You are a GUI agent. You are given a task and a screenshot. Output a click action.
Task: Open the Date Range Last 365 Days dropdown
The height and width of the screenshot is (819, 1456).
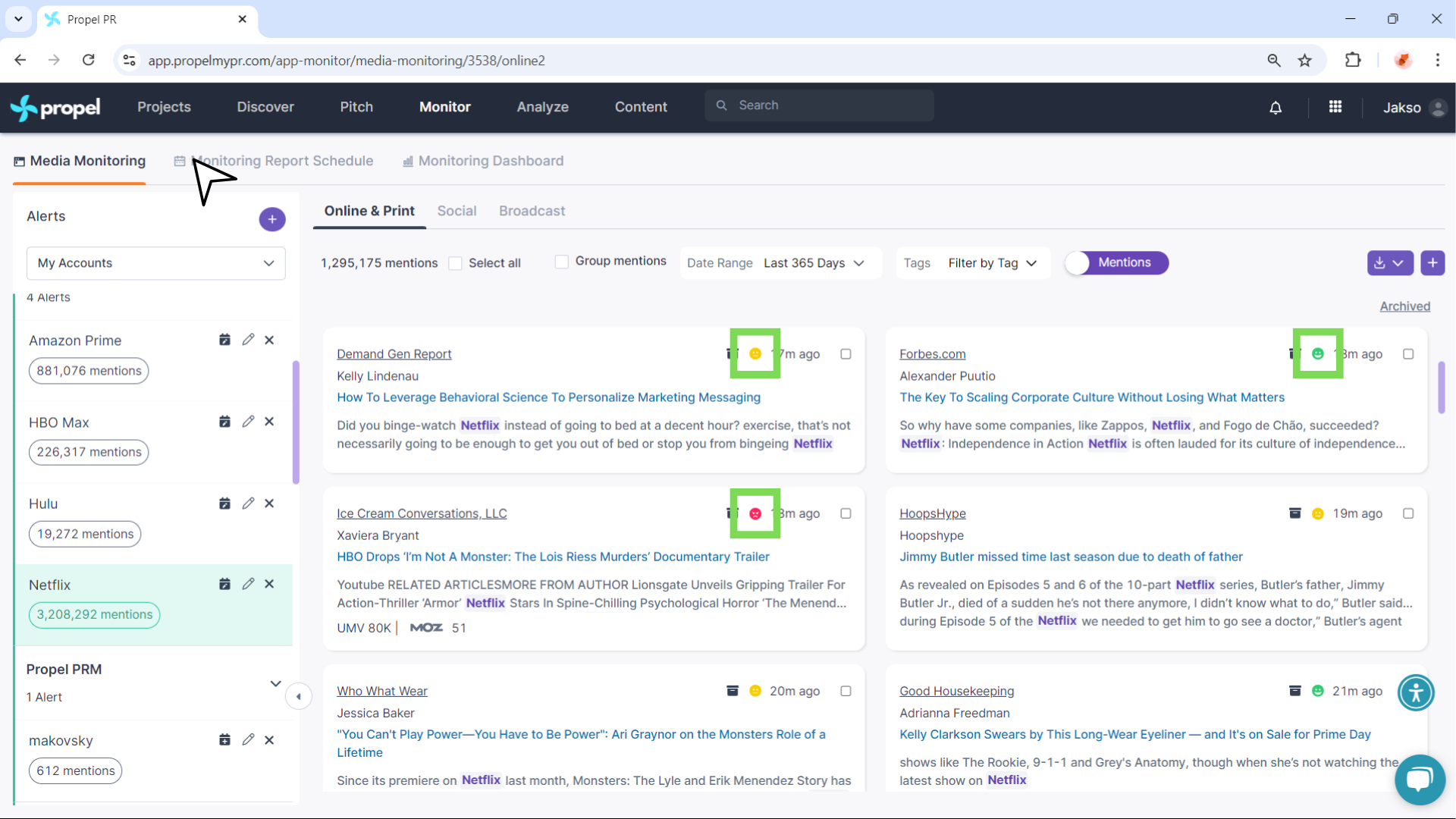pos(782,263)
